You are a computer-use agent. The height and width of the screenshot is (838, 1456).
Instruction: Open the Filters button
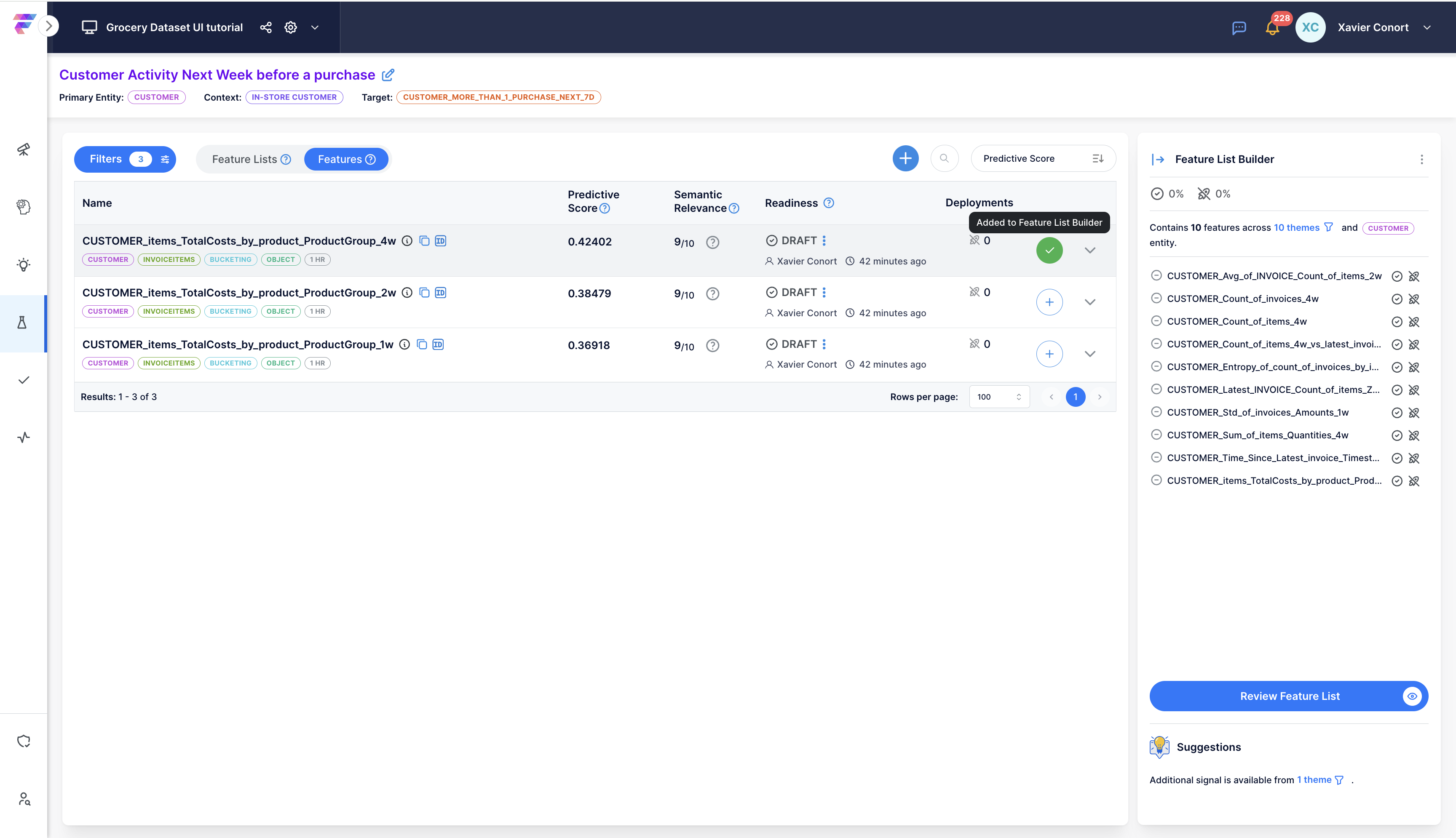[x=125, y=160]
